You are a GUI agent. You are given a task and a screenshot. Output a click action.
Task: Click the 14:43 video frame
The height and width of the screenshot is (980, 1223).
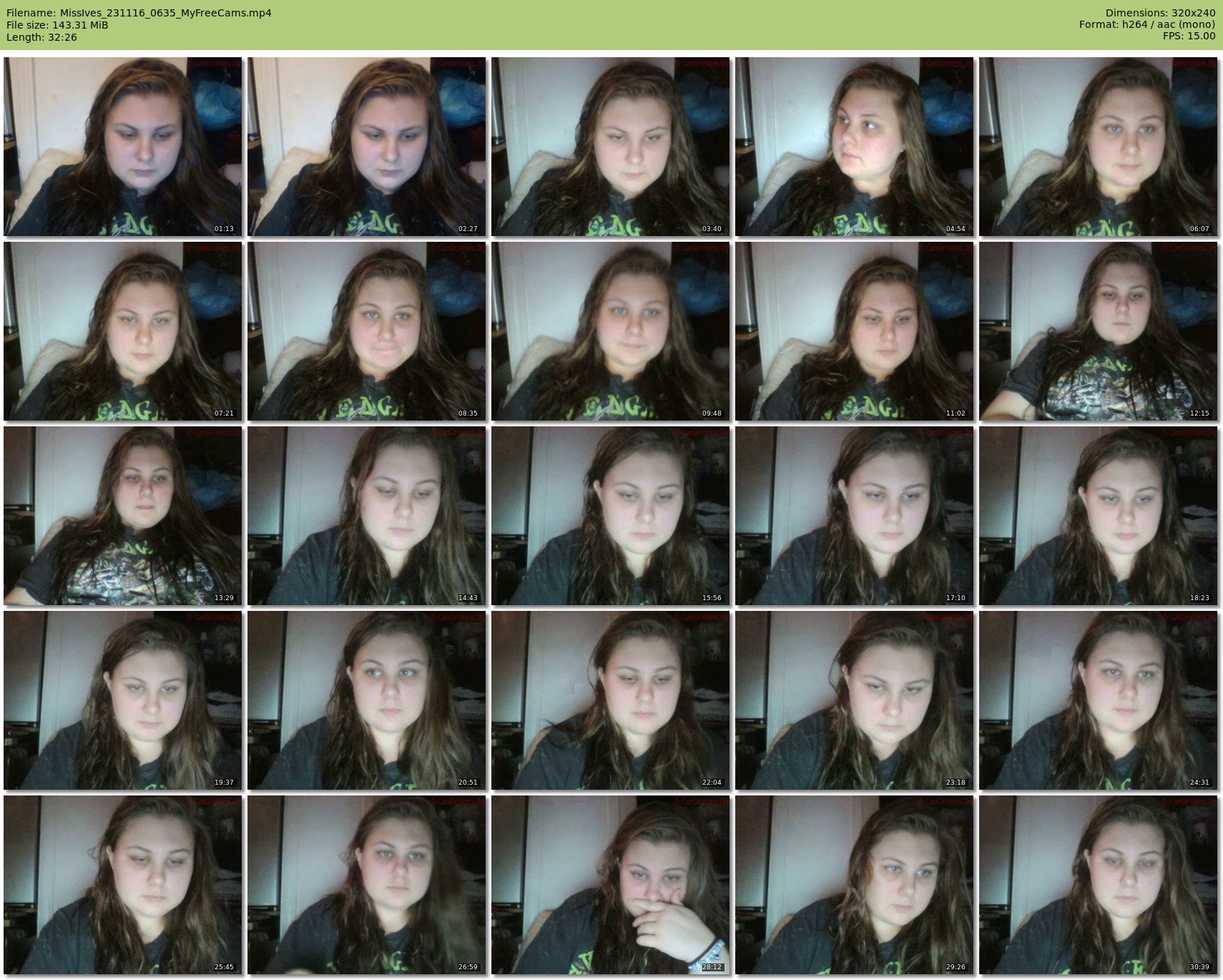pos(367,516)
